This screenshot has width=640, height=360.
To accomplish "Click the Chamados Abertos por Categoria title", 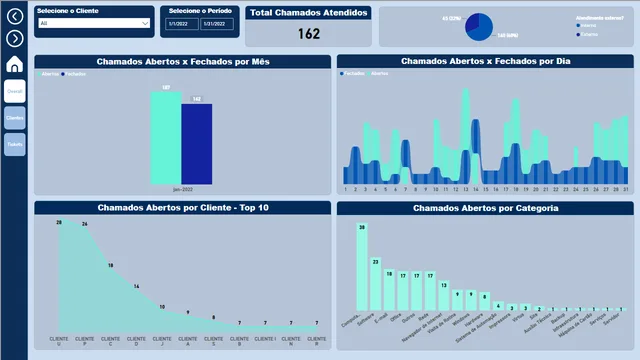I will pos(485,208).
